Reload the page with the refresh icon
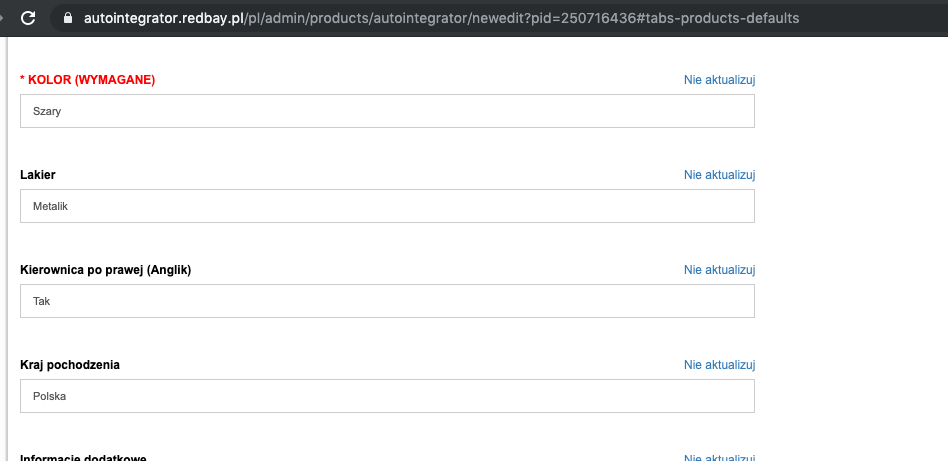 (28, 18)
